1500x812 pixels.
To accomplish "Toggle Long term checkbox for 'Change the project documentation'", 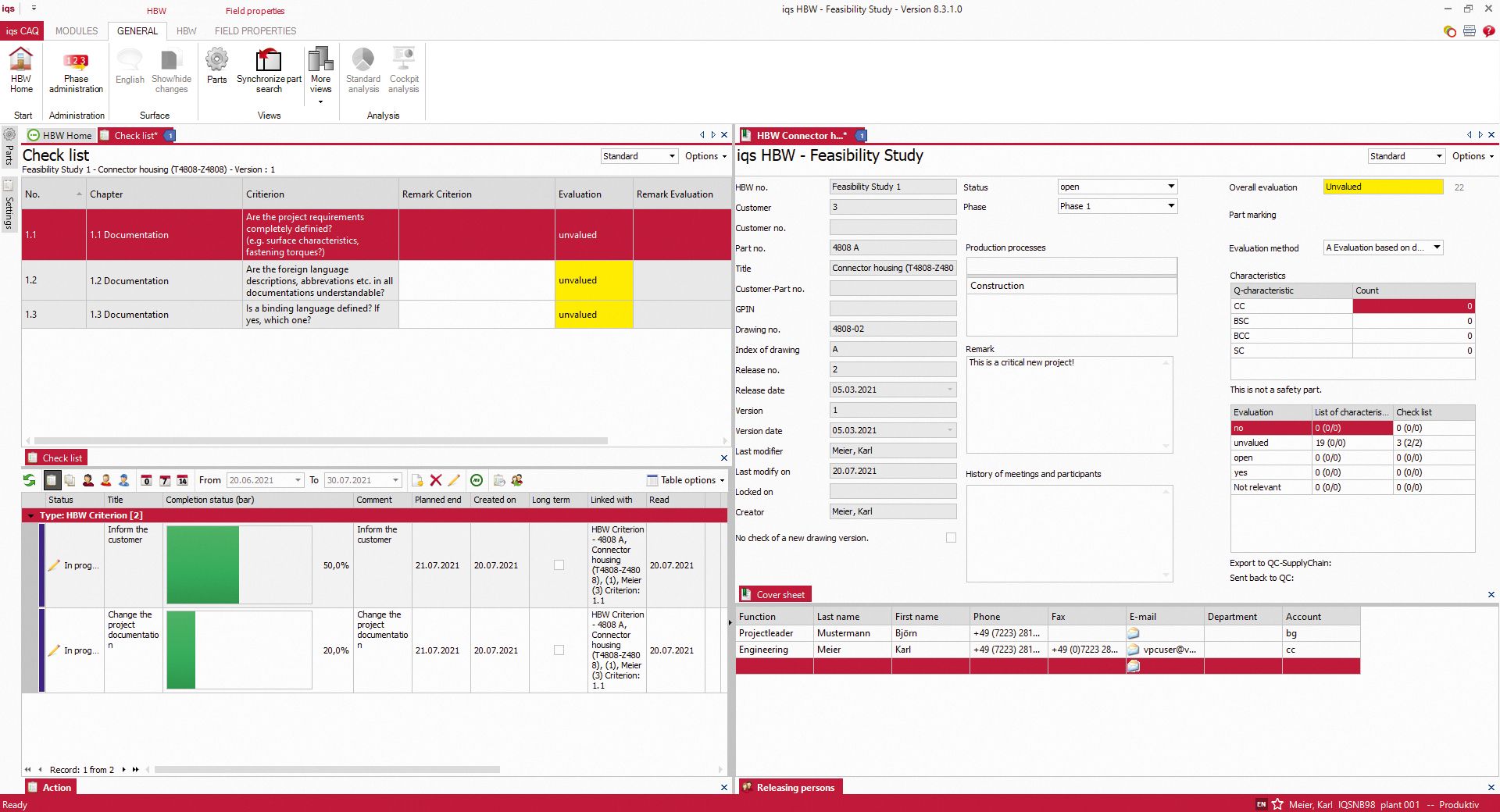I will [559, 650].
